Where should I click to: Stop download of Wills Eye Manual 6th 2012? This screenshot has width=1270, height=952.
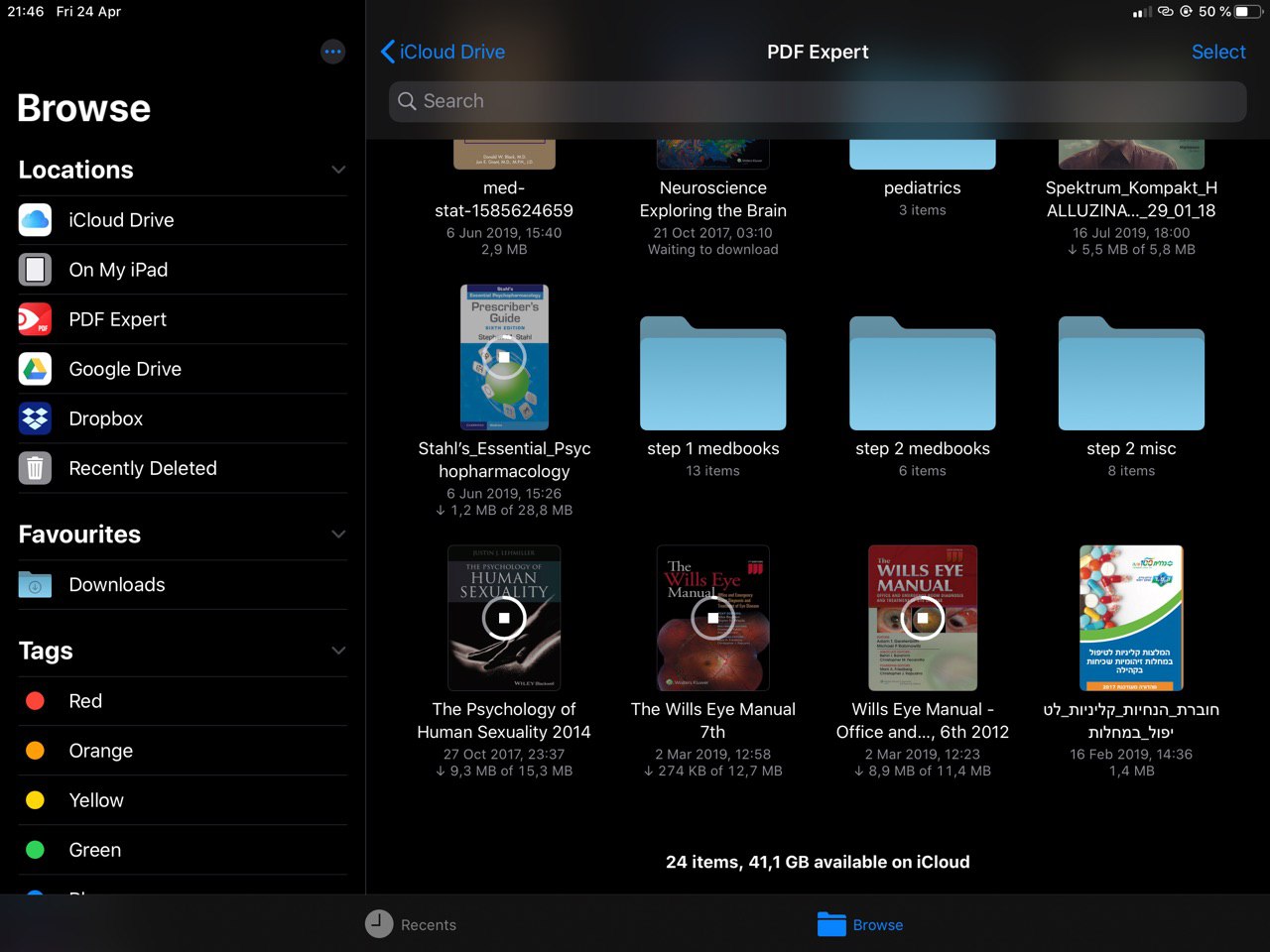click(x=923, y=618)
